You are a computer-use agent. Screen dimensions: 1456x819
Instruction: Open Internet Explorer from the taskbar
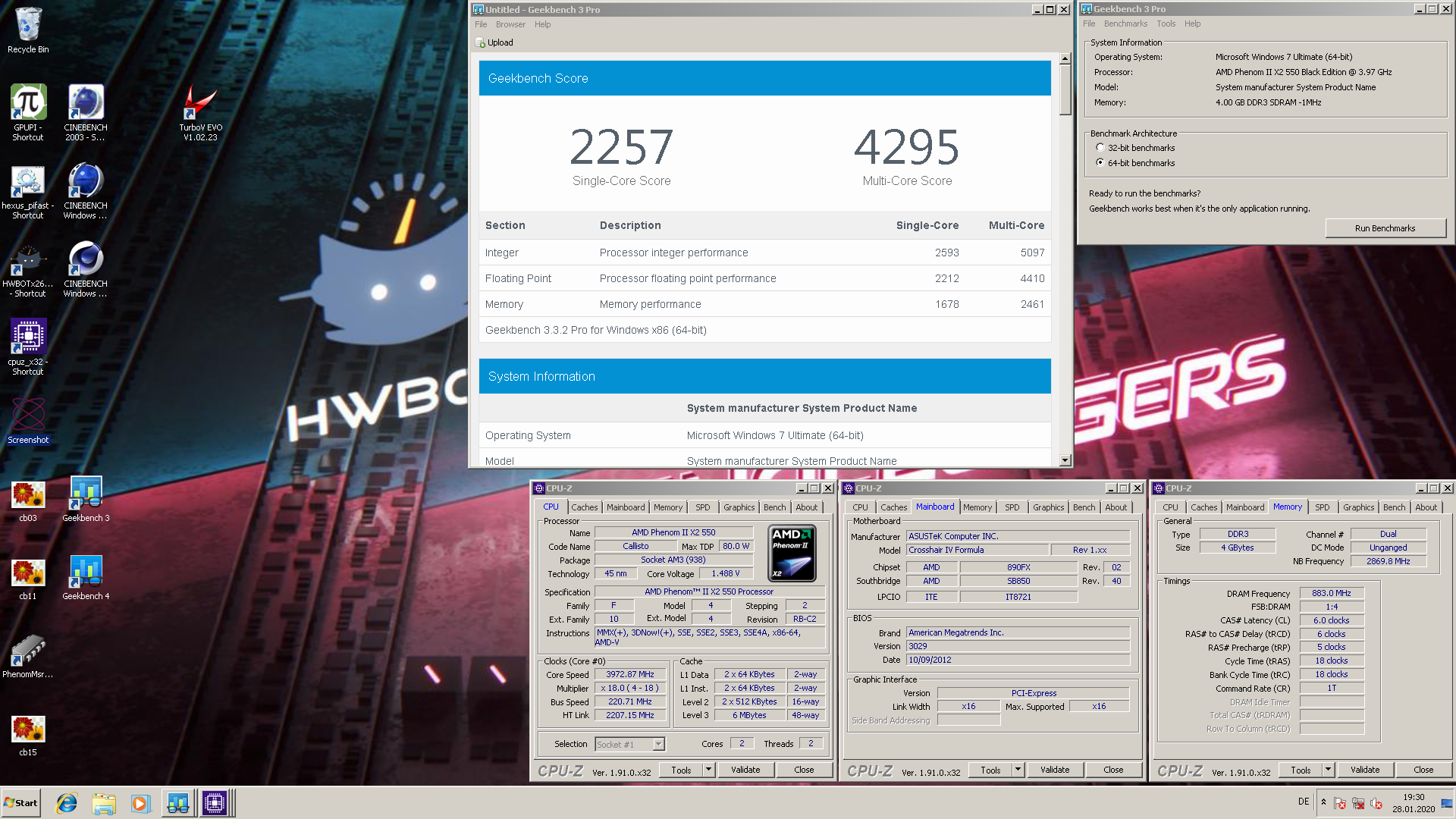67,803
